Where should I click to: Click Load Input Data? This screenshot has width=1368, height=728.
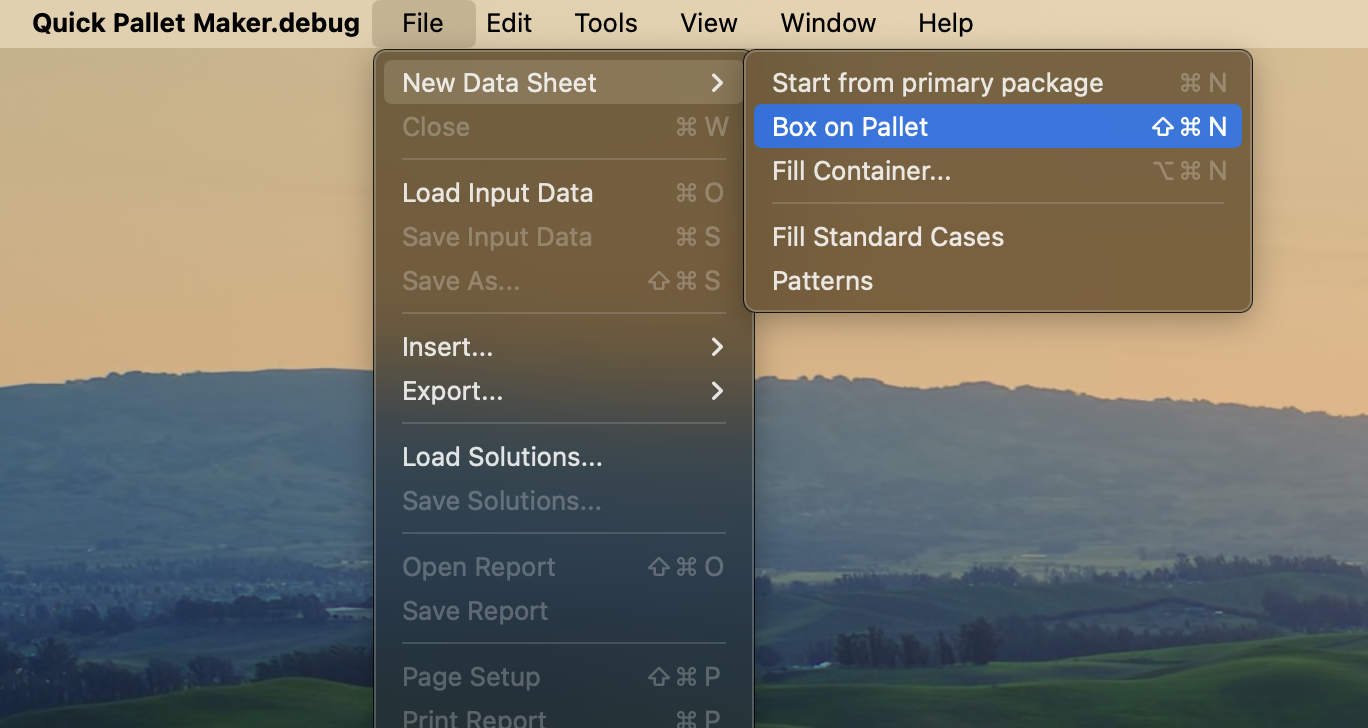564,193
